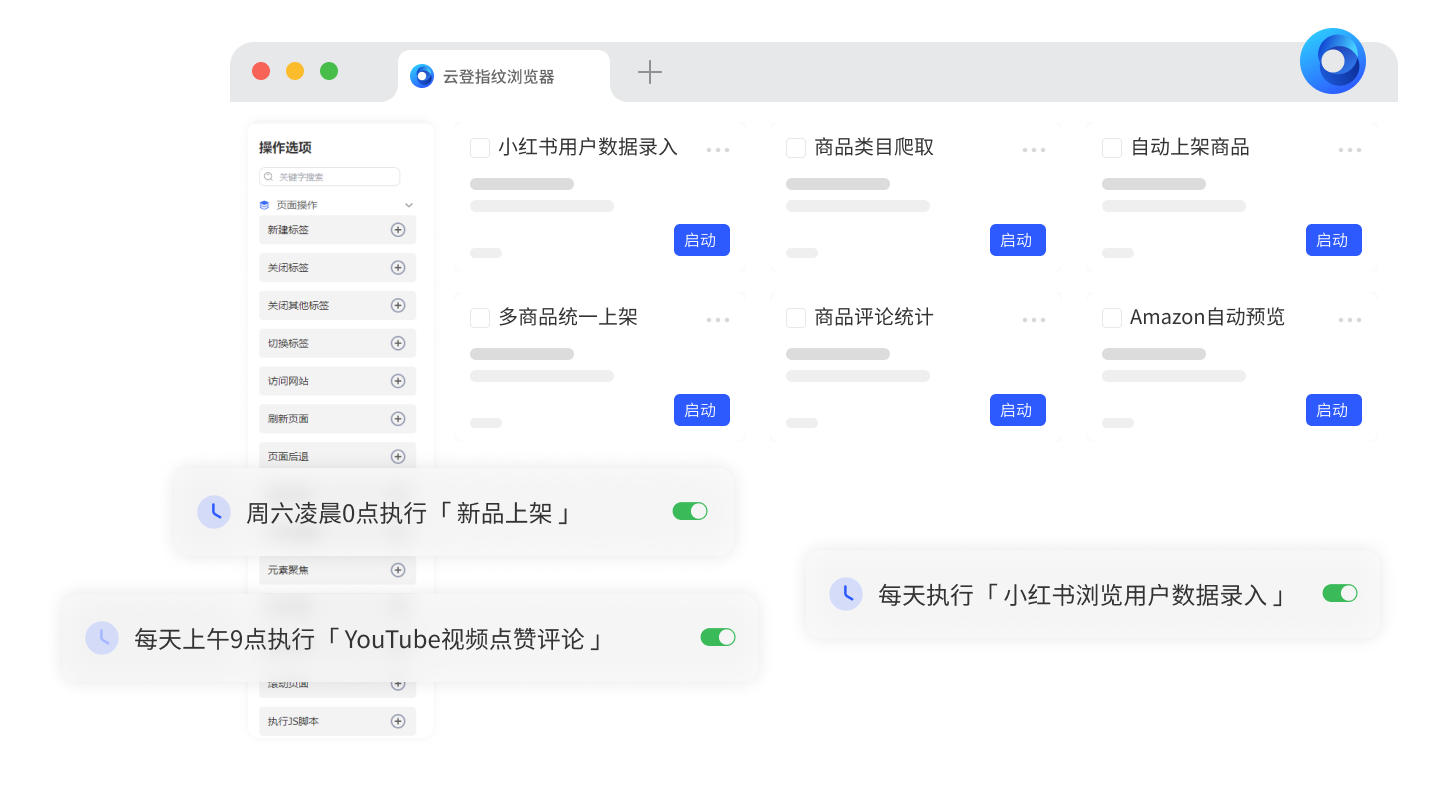
Task: Select the 刷新页面 list row
Action: 337,419
